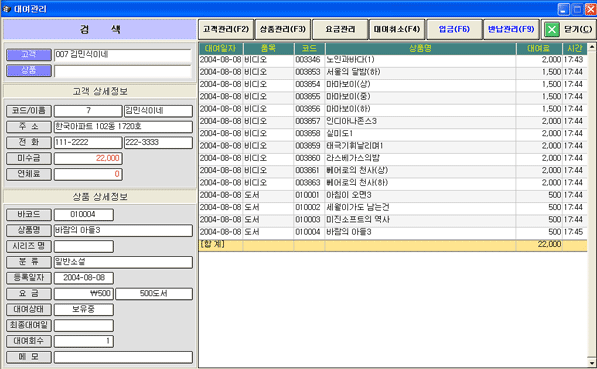Select row 노인과바다(1)
This screenshot has width=597, height=369.
point(392,60)
